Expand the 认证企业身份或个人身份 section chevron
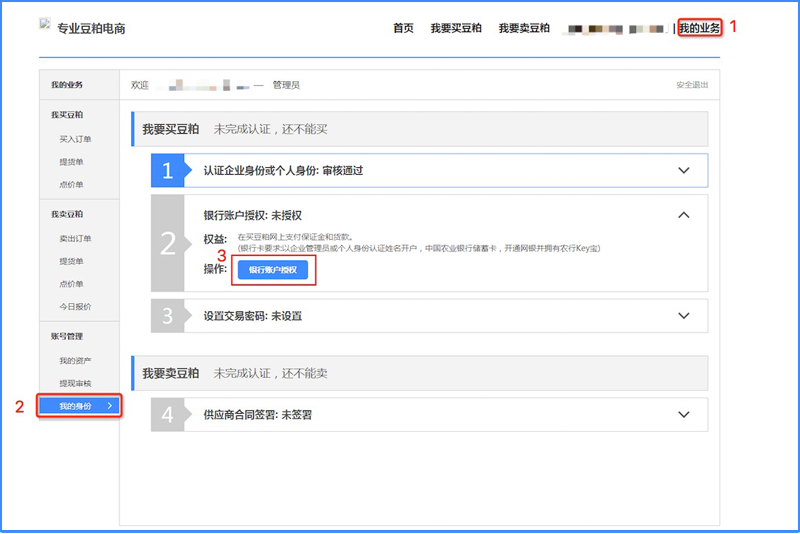 [684, 171]
